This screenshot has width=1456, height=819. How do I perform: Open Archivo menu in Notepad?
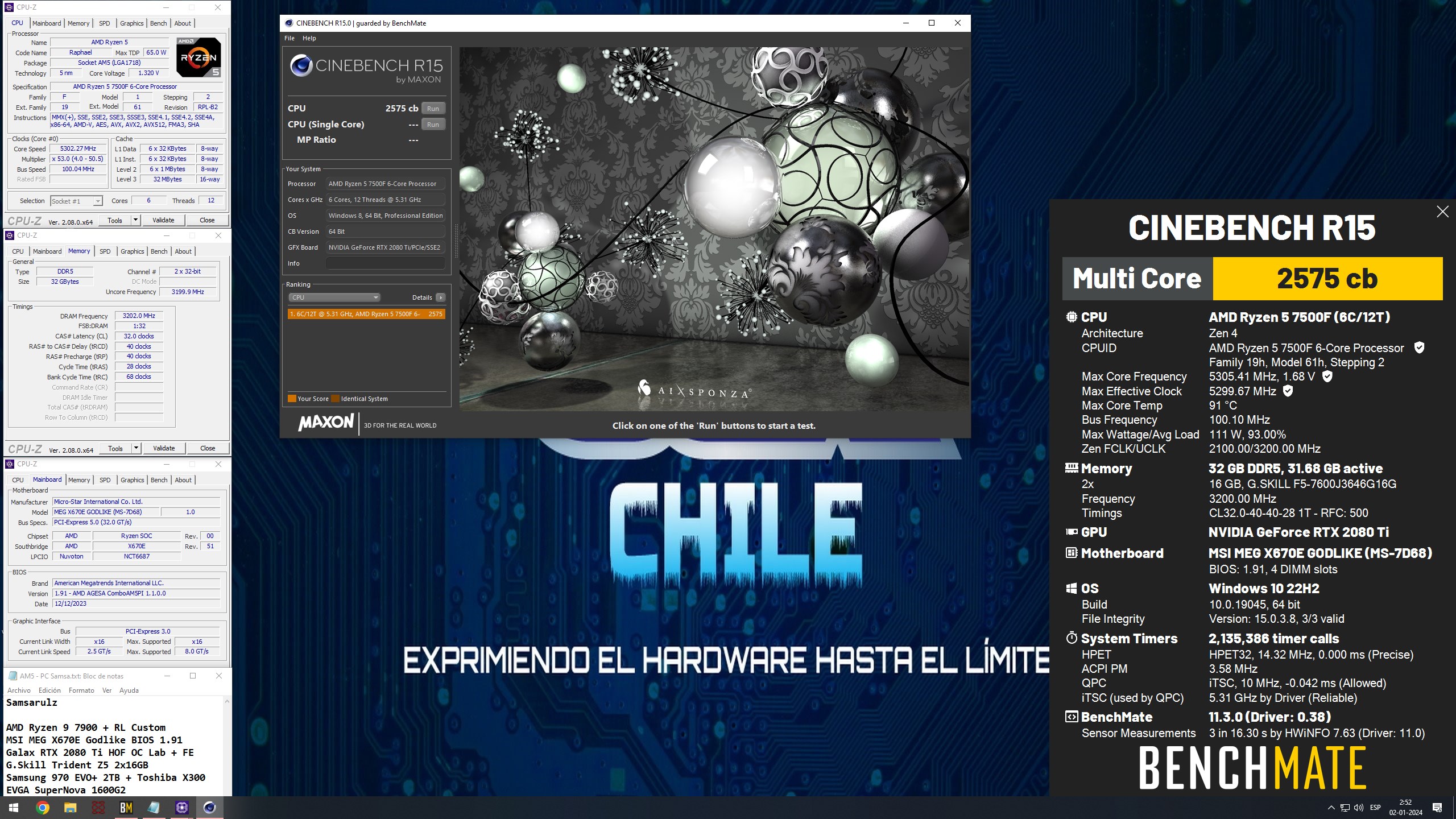(x=19, y=690)
